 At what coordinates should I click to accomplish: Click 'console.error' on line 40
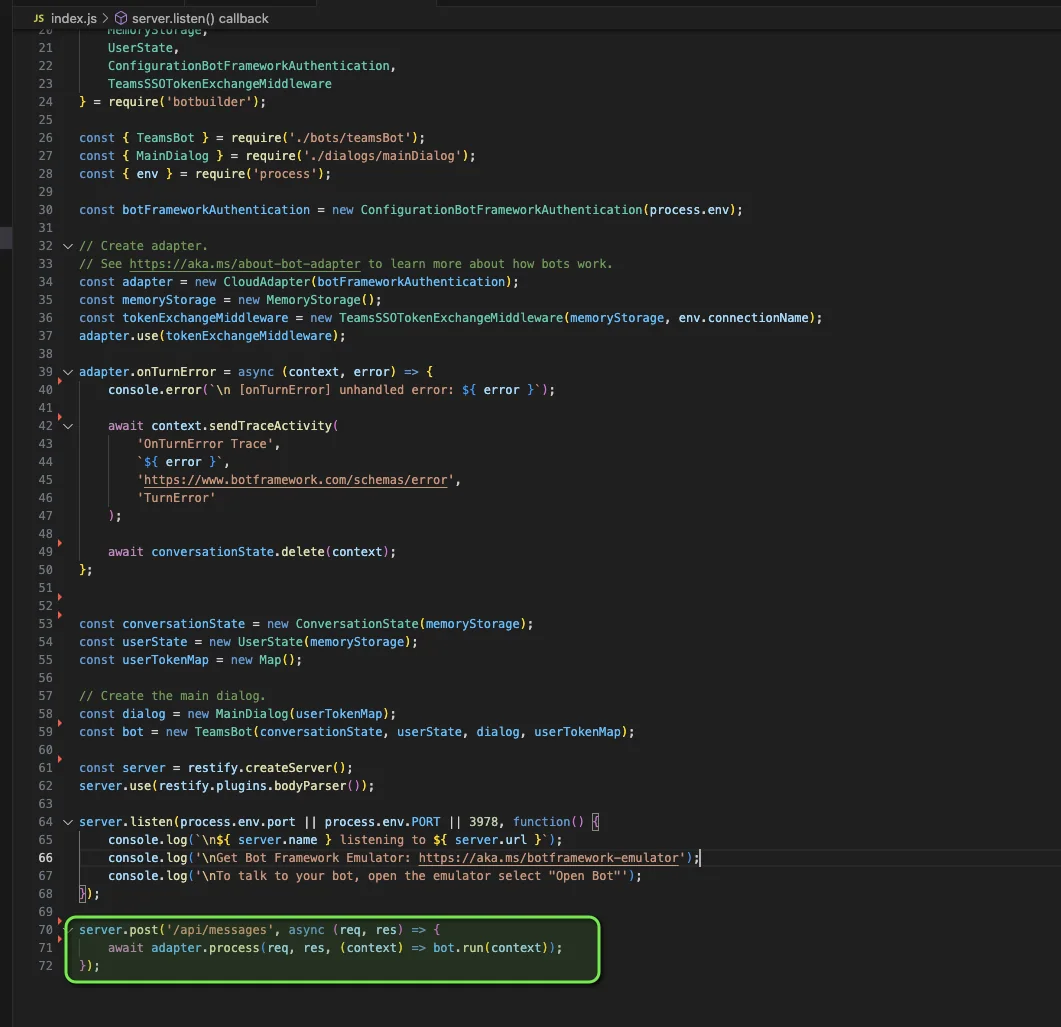[155, 390]
